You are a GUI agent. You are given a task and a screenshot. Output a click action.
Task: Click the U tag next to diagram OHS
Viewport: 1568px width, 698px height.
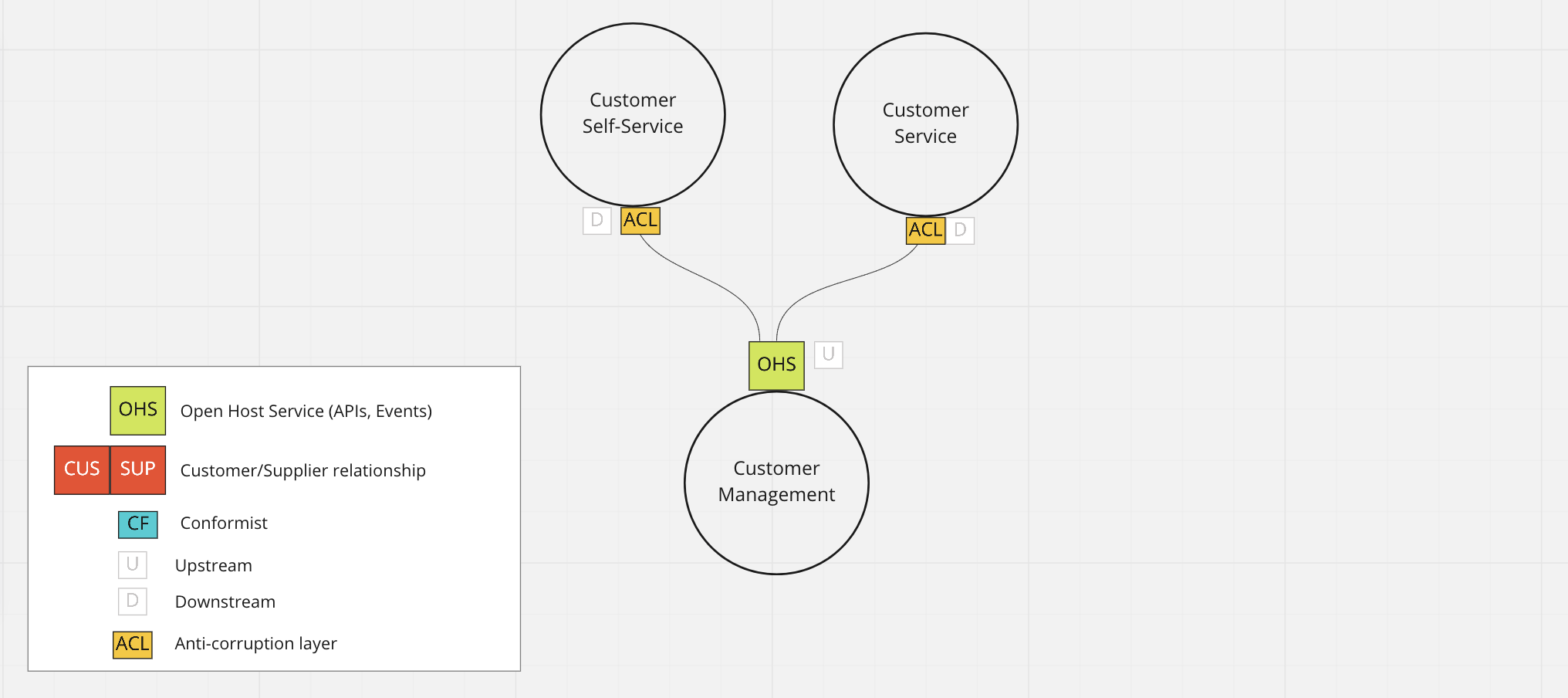pos(828,355)
